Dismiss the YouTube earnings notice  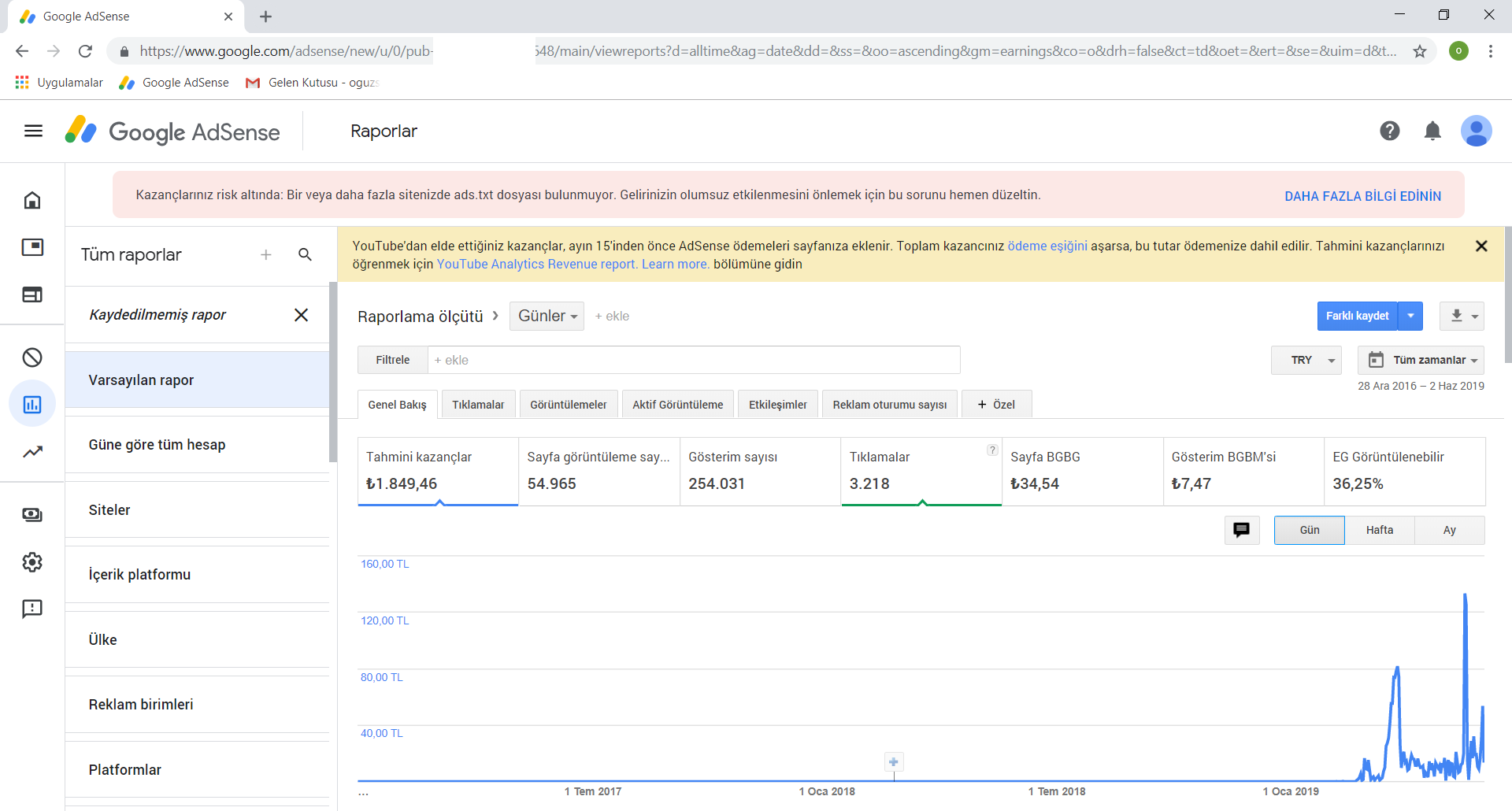point(1481,246)
